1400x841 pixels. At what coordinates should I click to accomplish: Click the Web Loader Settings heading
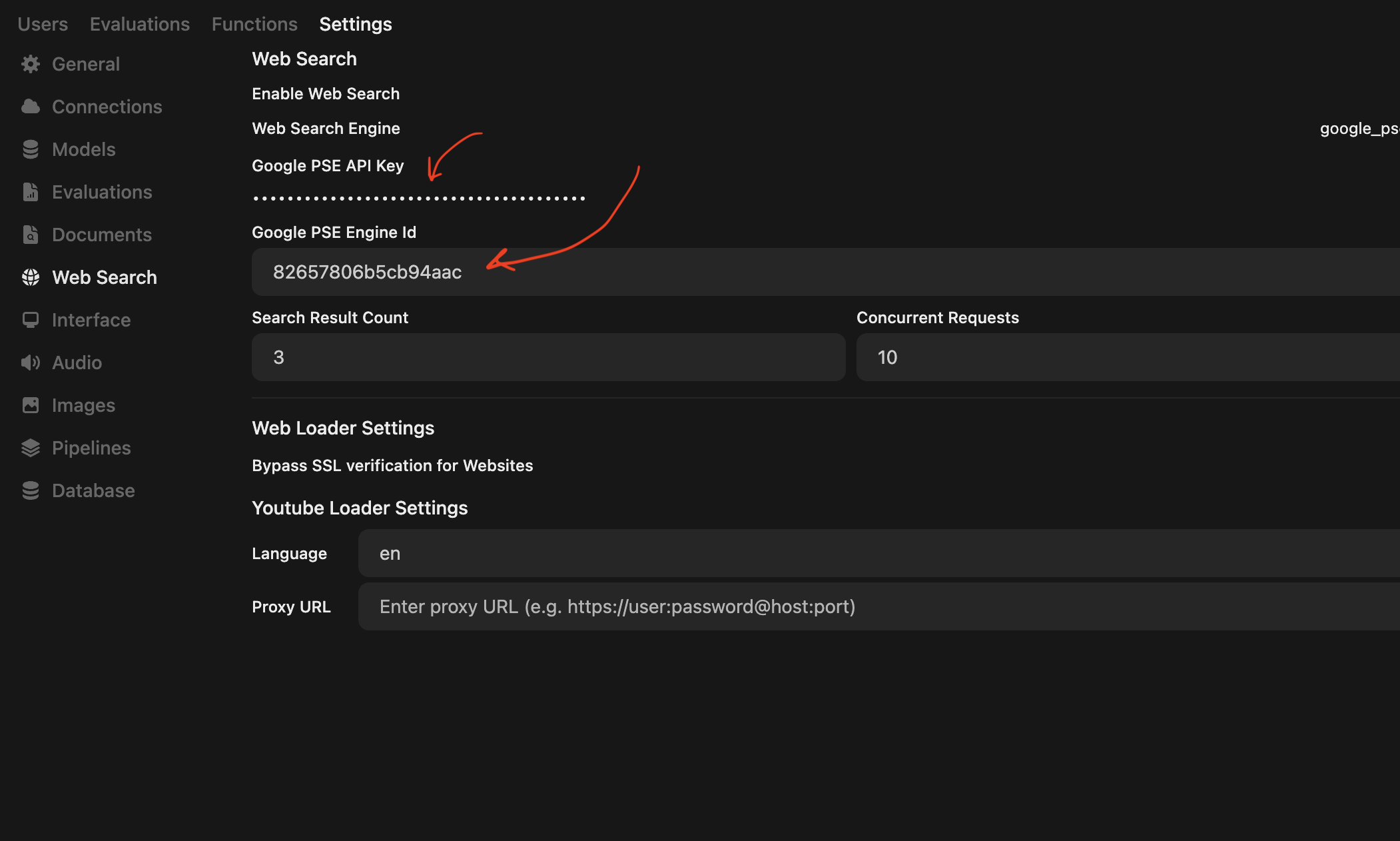(343, 428)
